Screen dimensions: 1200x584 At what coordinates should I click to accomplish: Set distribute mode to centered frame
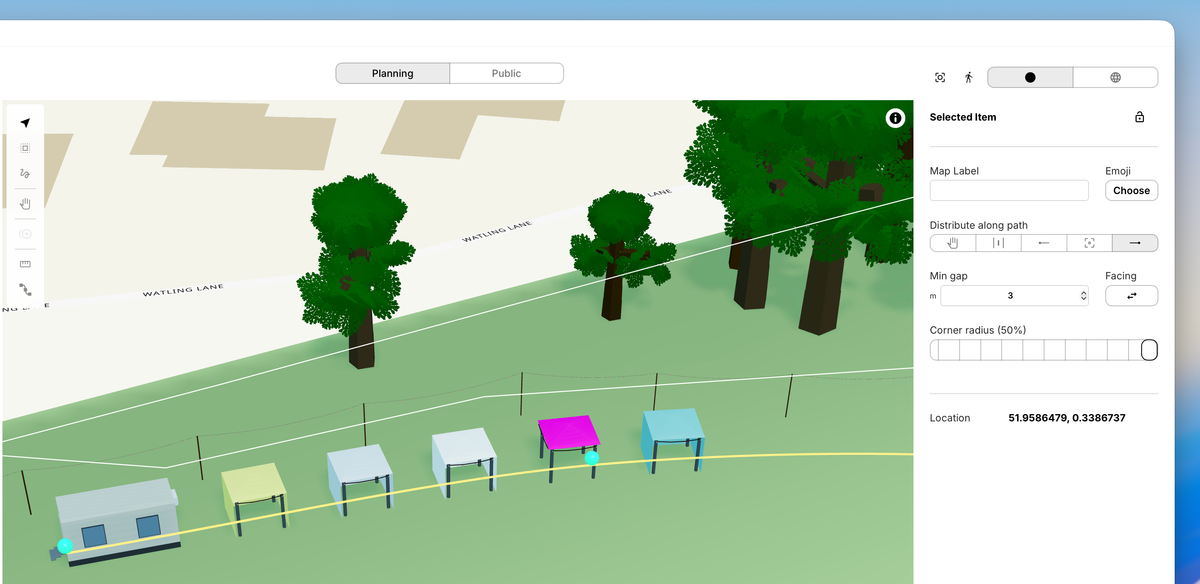coord(1089,243)
